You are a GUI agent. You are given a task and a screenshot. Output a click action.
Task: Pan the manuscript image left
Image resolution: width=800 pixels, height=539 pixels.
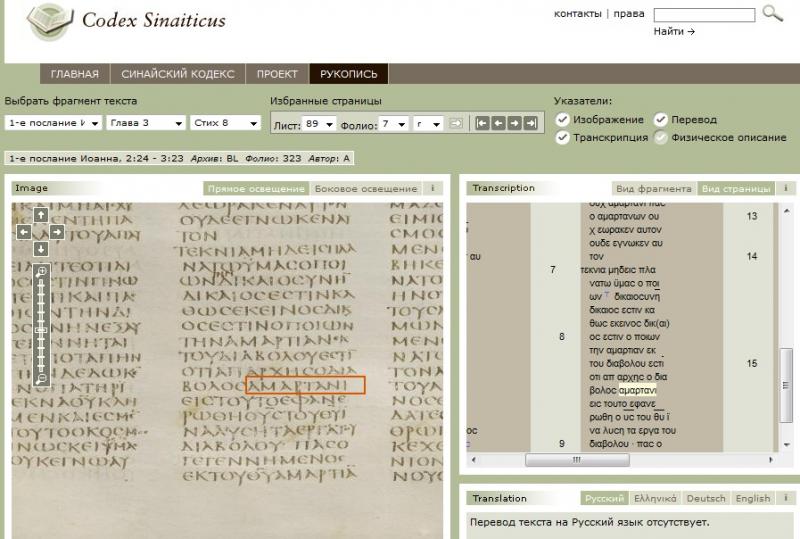[24, 232]
